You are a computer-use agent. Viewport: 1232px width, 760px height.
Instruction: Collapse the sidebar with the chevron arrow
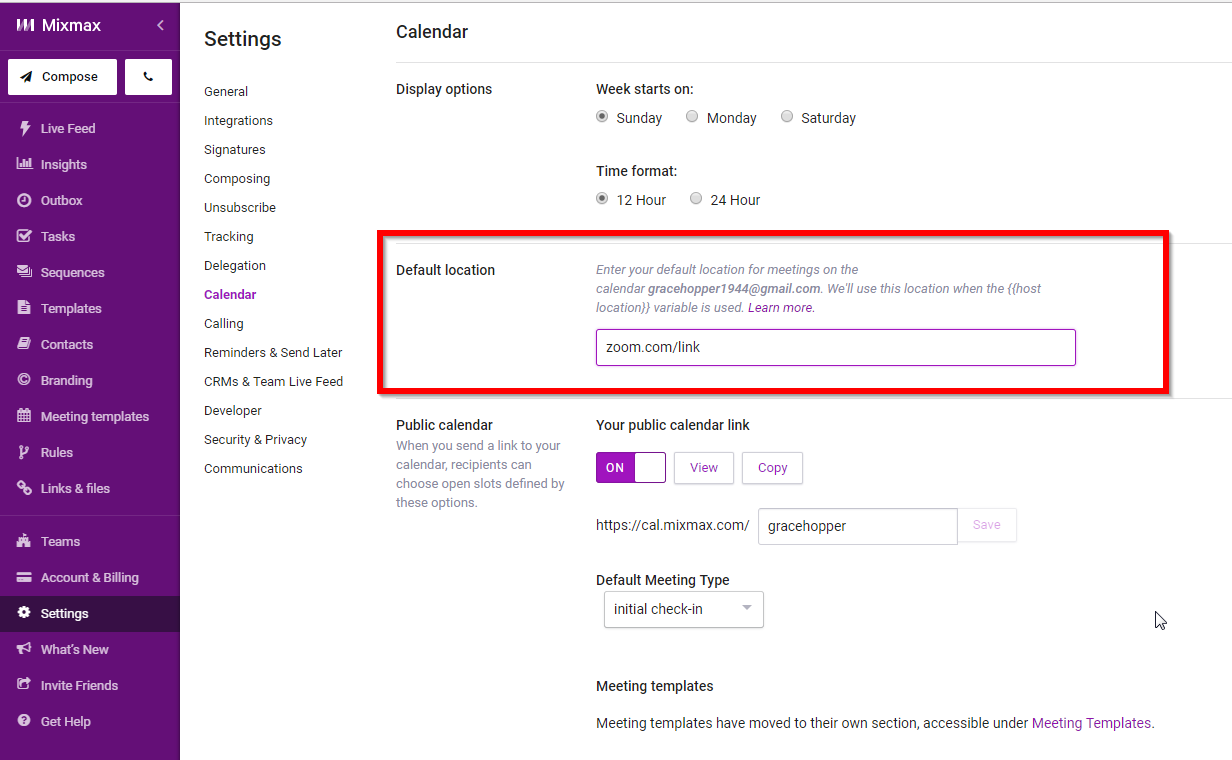click(160, 25)
